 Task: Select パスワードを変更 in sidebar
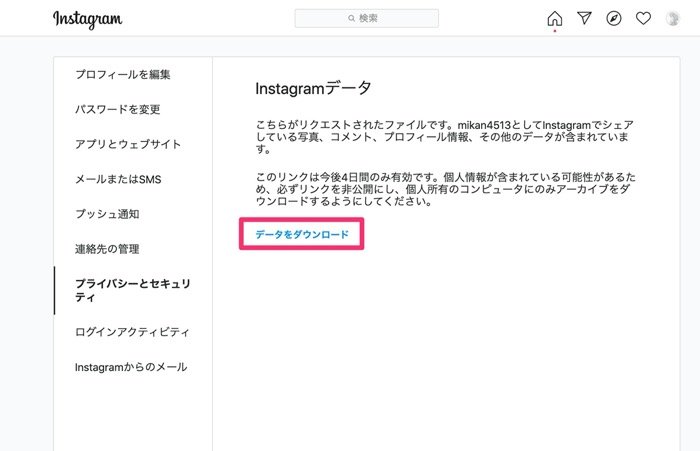click(x=117, y=109)
